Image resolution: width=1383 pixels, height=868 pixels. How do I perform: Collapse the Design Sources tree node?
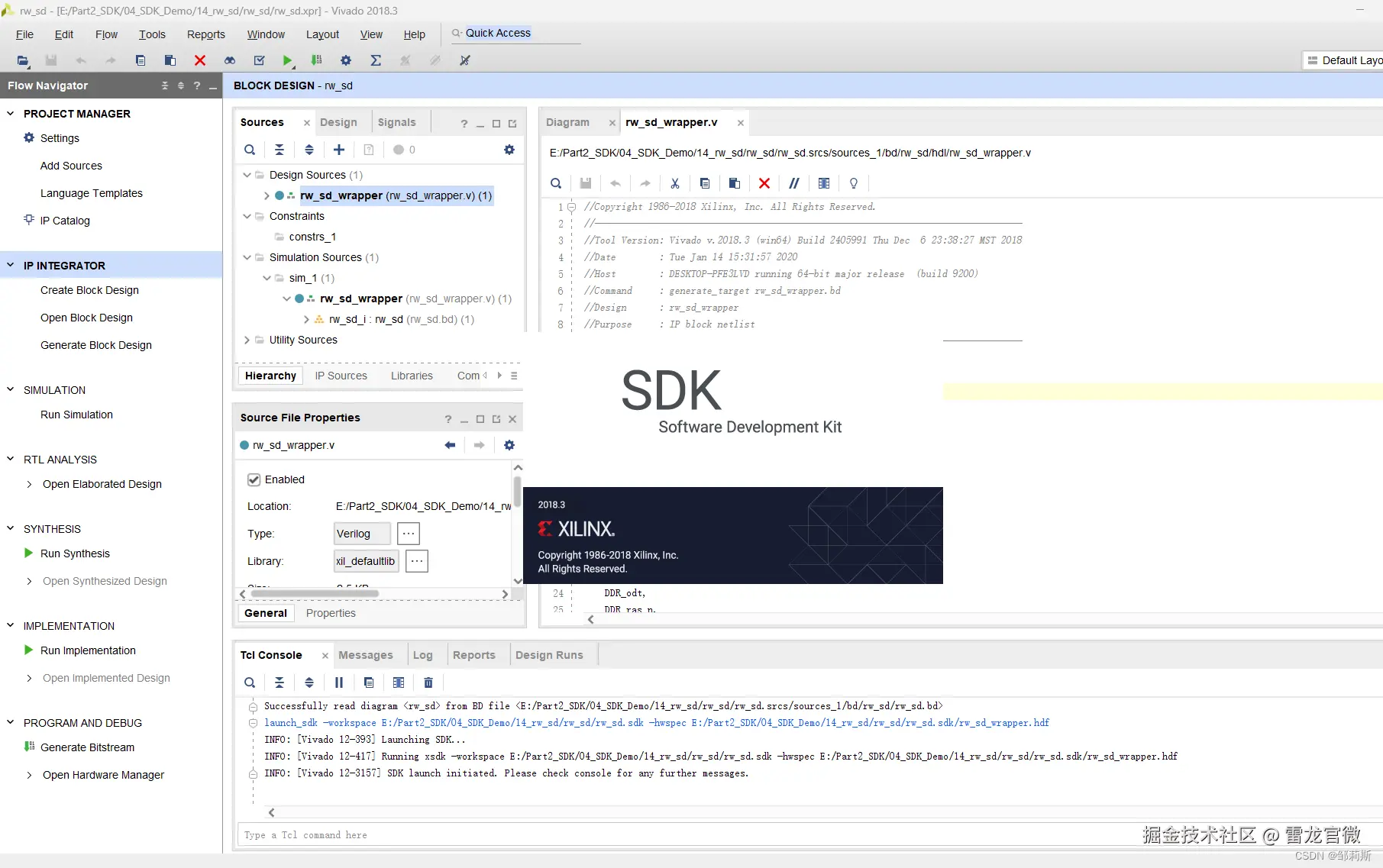coord(247,175)
